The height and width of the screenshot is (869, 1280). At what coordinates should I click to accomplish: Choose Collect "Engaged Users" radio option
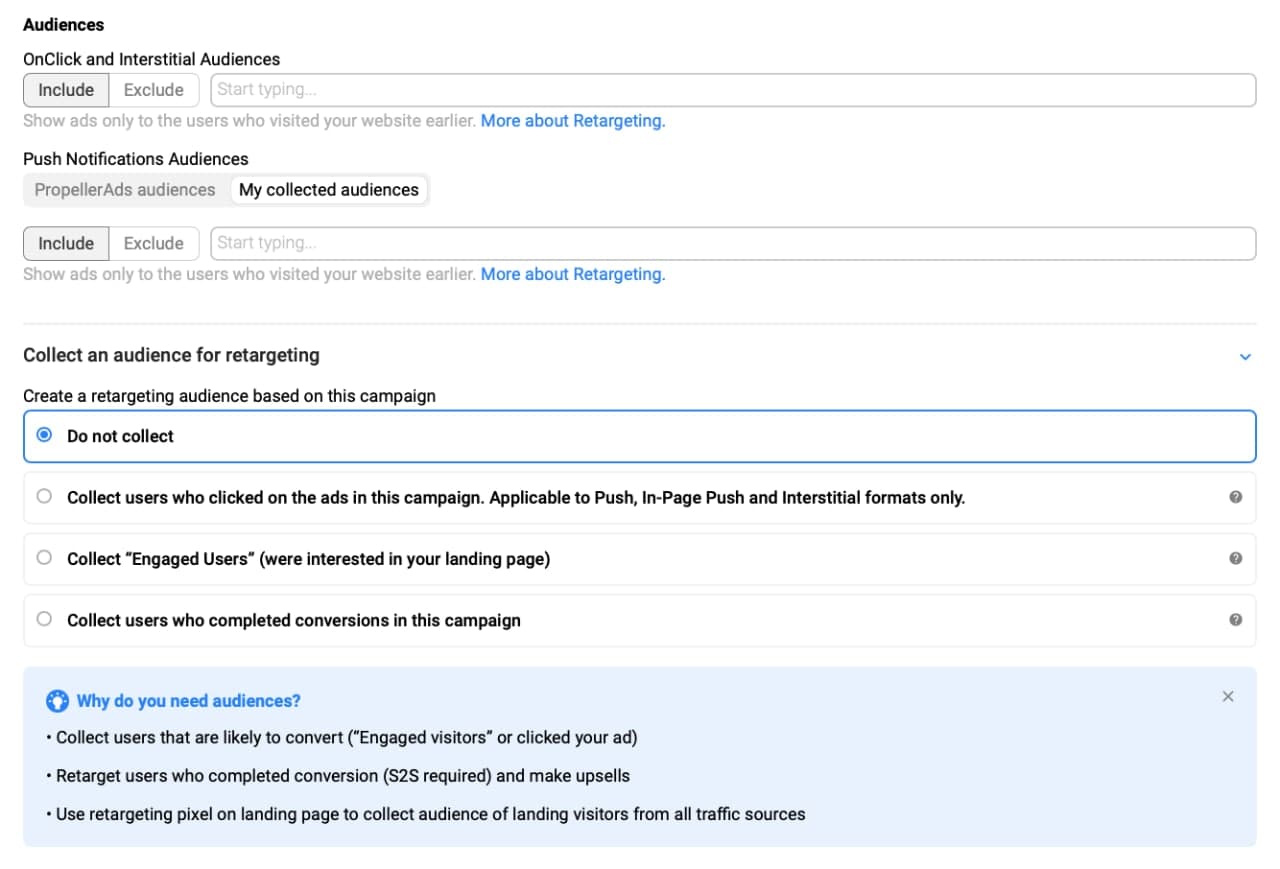point(44,559)
